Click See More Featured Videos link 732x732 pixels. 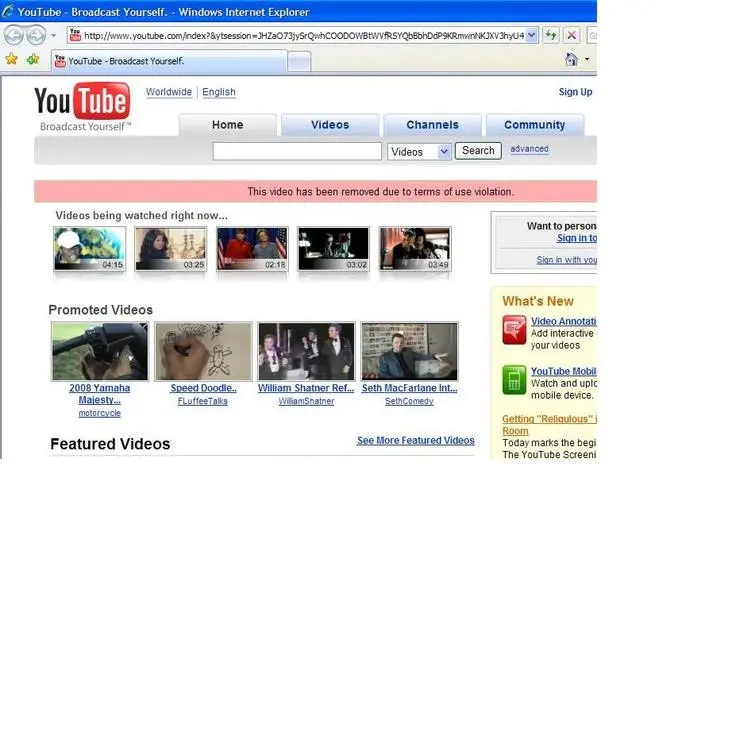tap(415, 440)
